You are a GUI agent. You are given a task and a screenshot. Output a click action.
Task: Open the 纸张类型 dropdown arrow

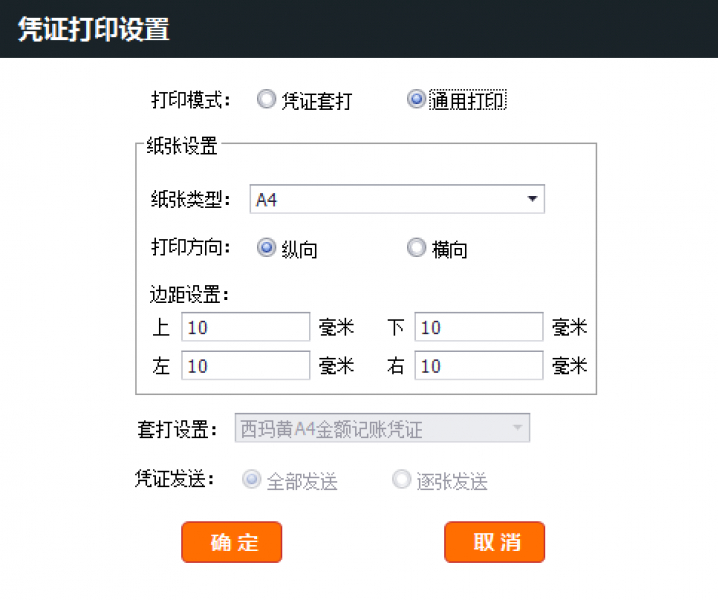532,199
